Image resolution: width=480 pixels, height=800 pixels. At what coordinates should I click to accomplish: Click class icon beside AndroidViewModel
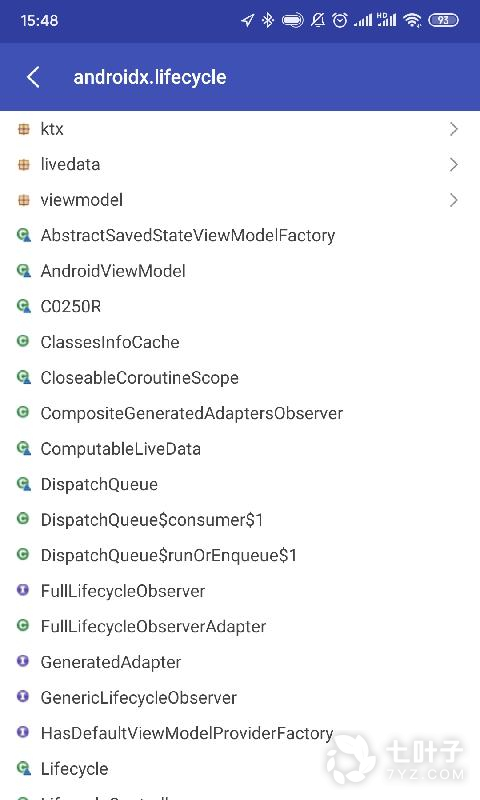click(x=23, y=271)
